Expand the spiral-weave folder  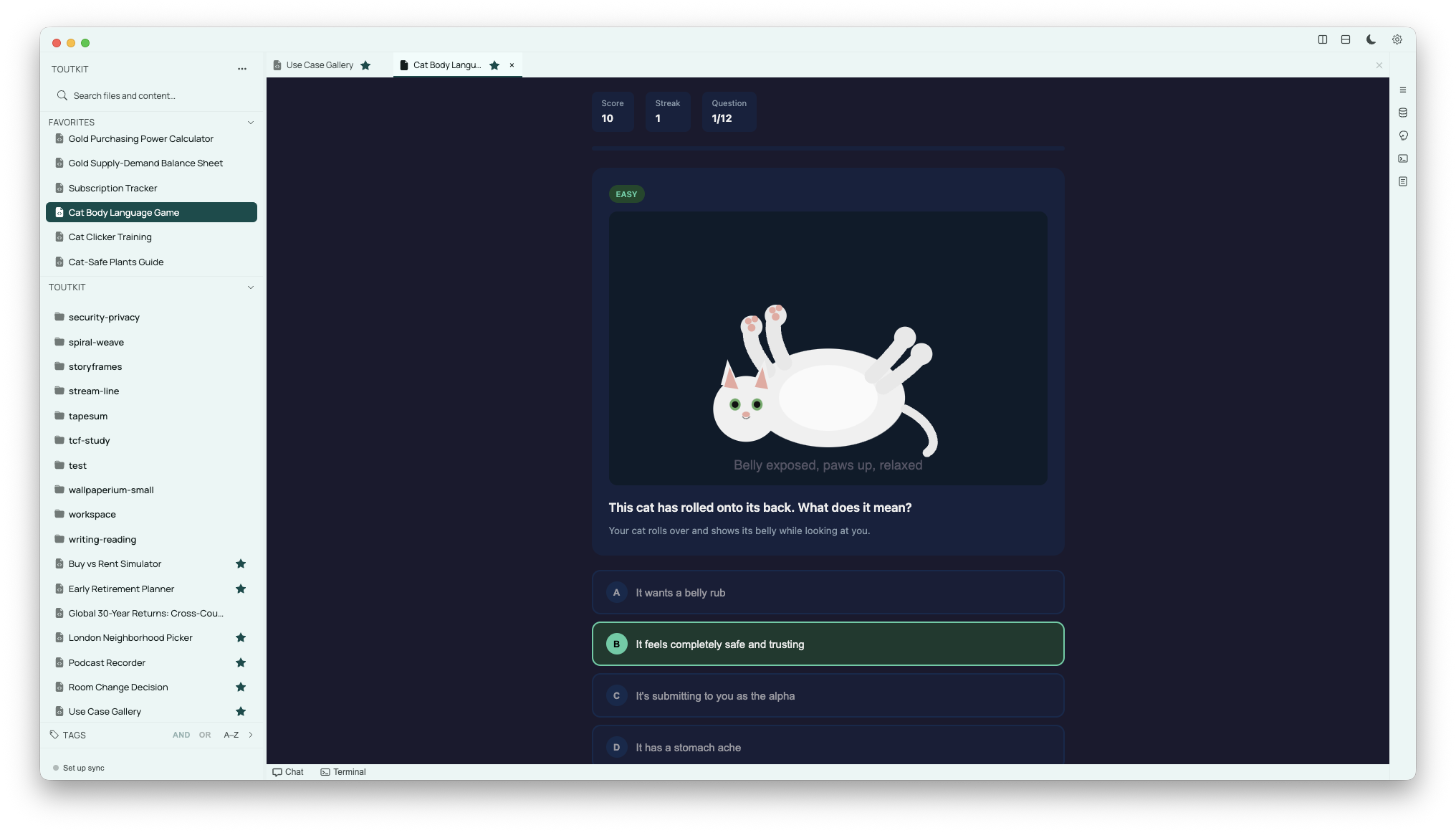[x=151, y=342]
